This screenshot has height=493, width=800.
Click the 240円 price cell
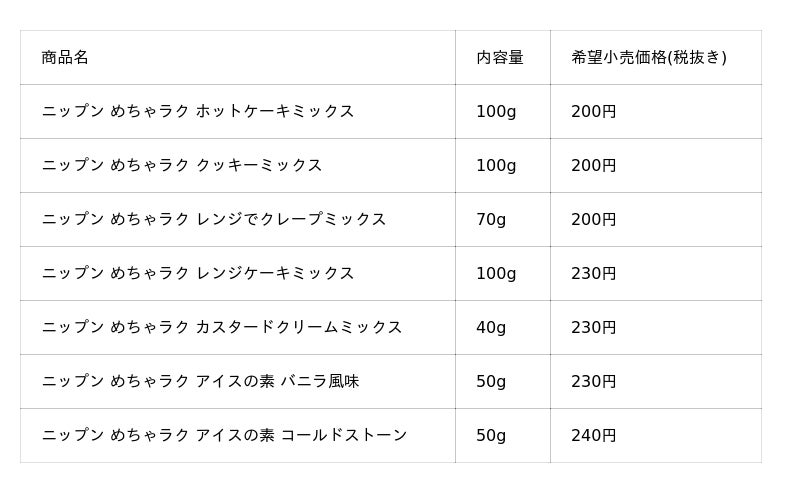pos(593,436)
